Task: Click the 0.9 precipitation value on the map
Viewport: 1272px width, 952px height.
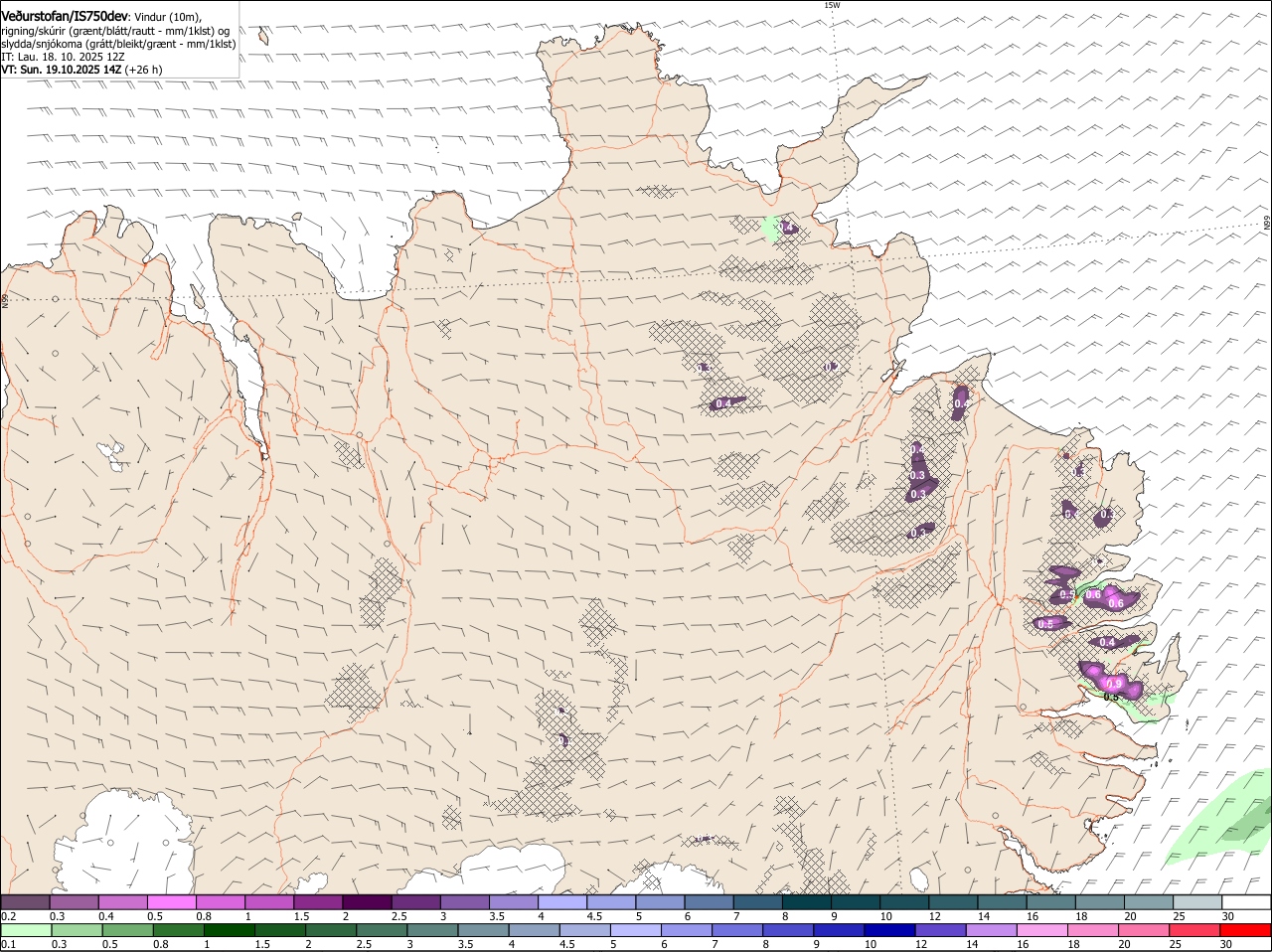Action: point(1115,684)
